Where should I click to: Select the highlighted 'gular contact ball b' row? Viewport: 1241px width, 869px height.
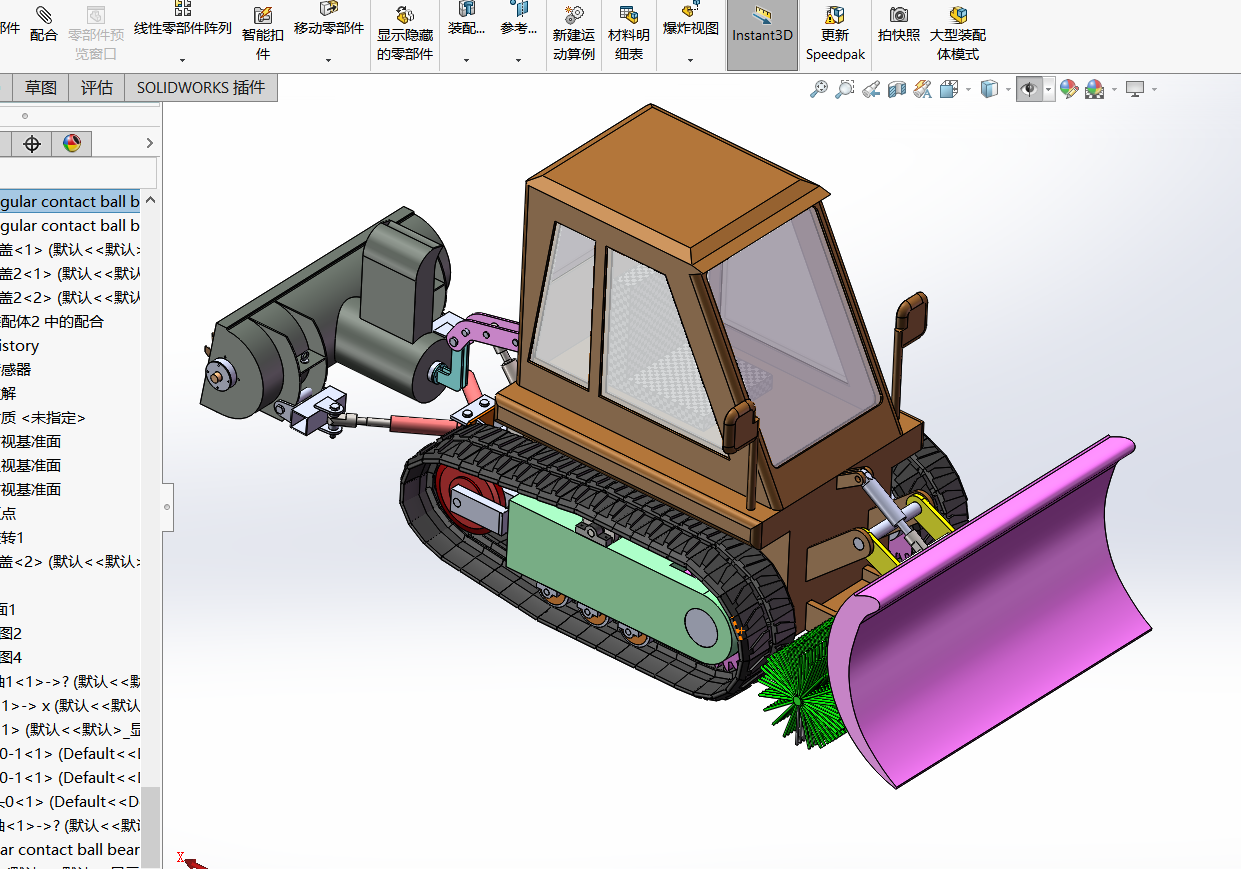coord(70,202)
